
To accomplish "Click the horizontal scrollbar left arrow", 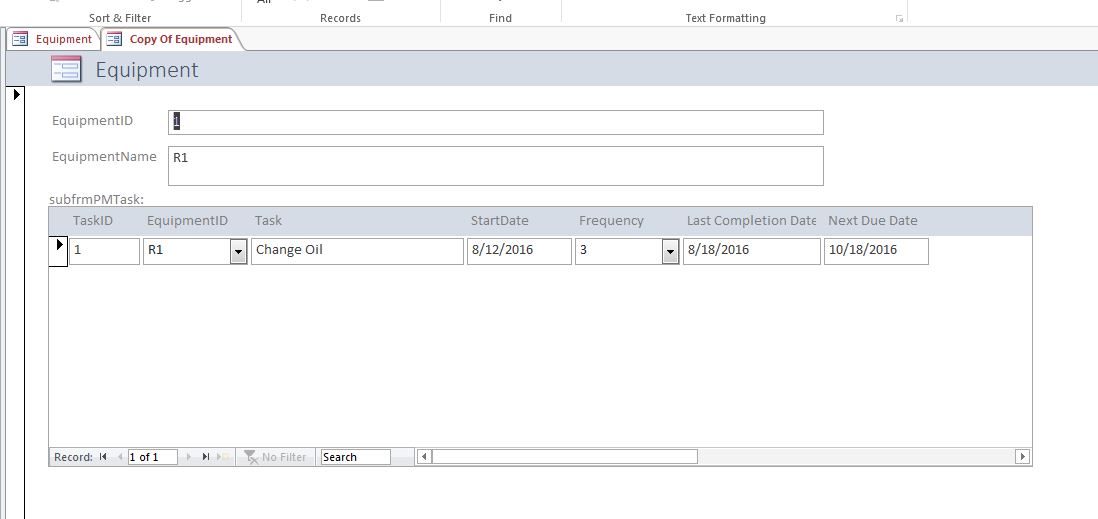I will 424,457.
